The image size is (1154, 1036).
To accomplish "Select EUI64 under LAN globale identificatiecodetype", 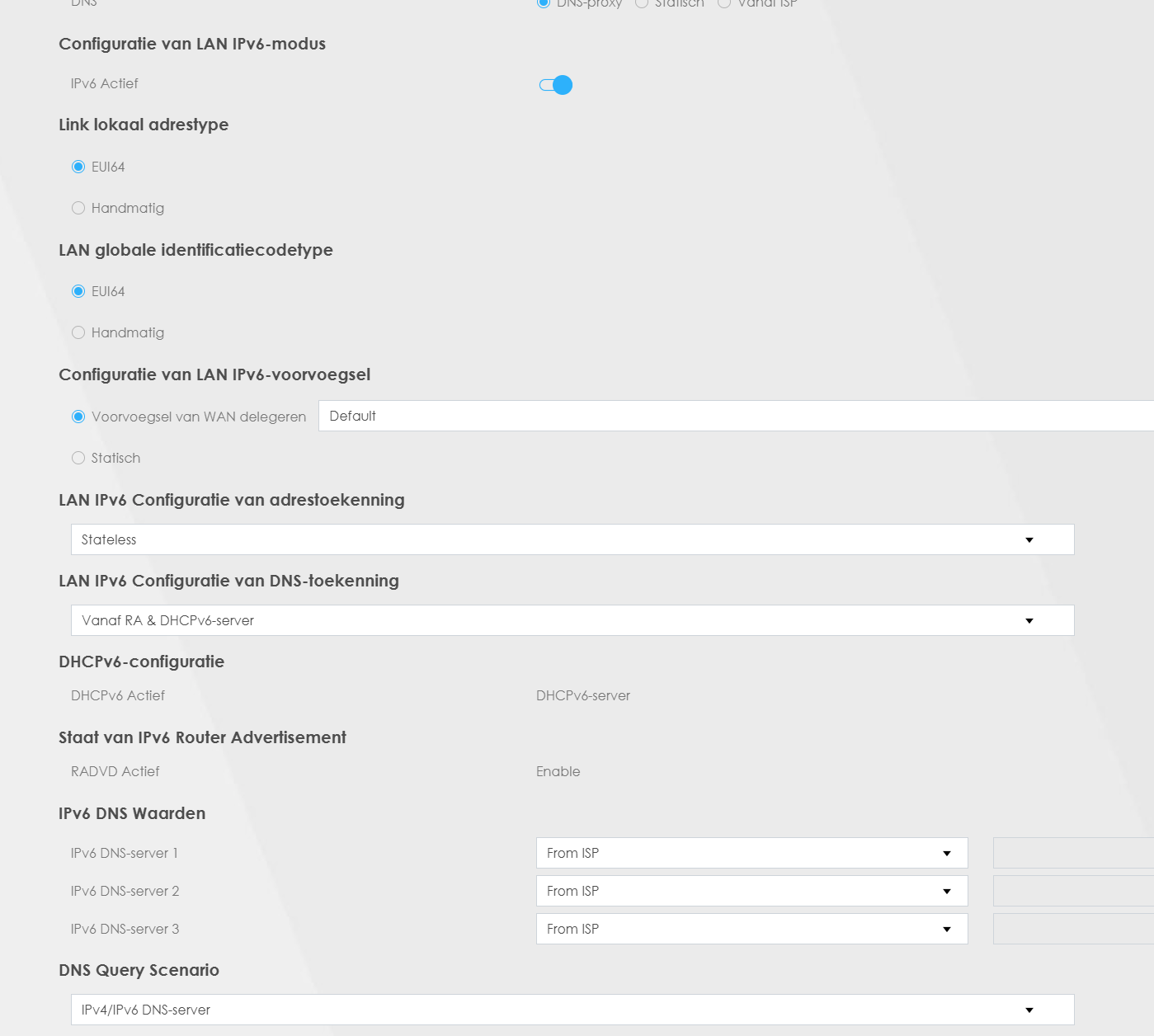I will pyautogui.click(x=78, y=291).
